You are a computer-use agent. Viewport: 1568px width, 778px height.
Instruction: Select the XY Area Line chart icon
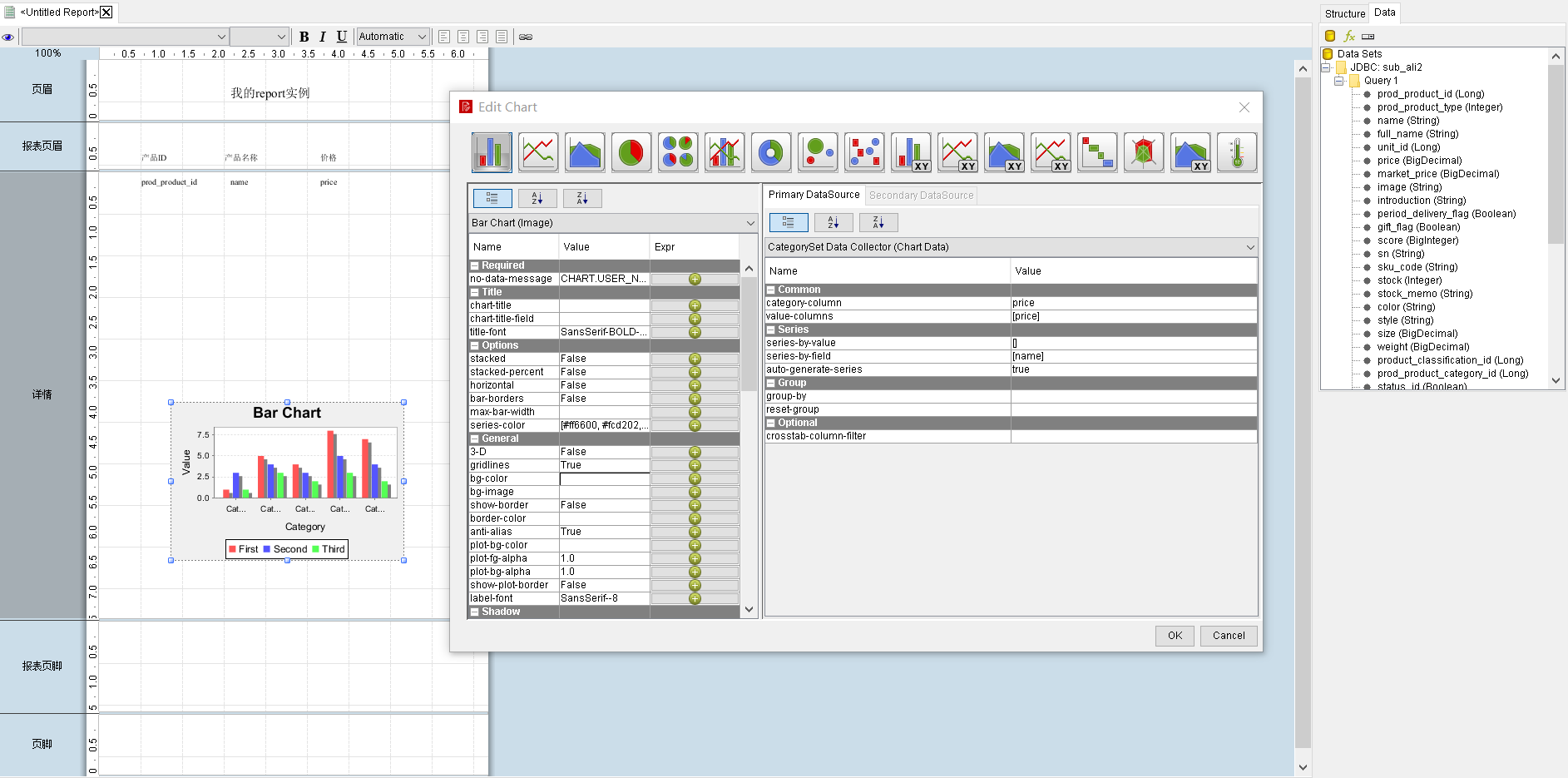1190,152
